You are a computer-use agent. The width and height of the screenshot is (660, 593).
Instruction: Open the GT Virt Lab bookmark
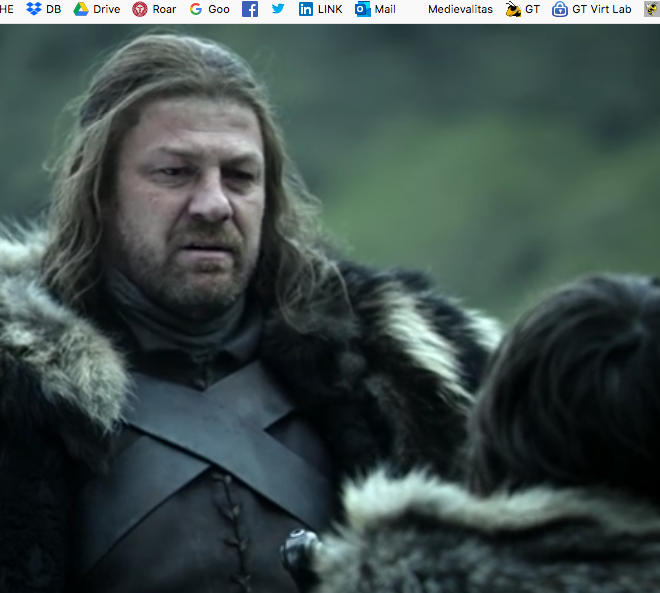tap(591, 9)
